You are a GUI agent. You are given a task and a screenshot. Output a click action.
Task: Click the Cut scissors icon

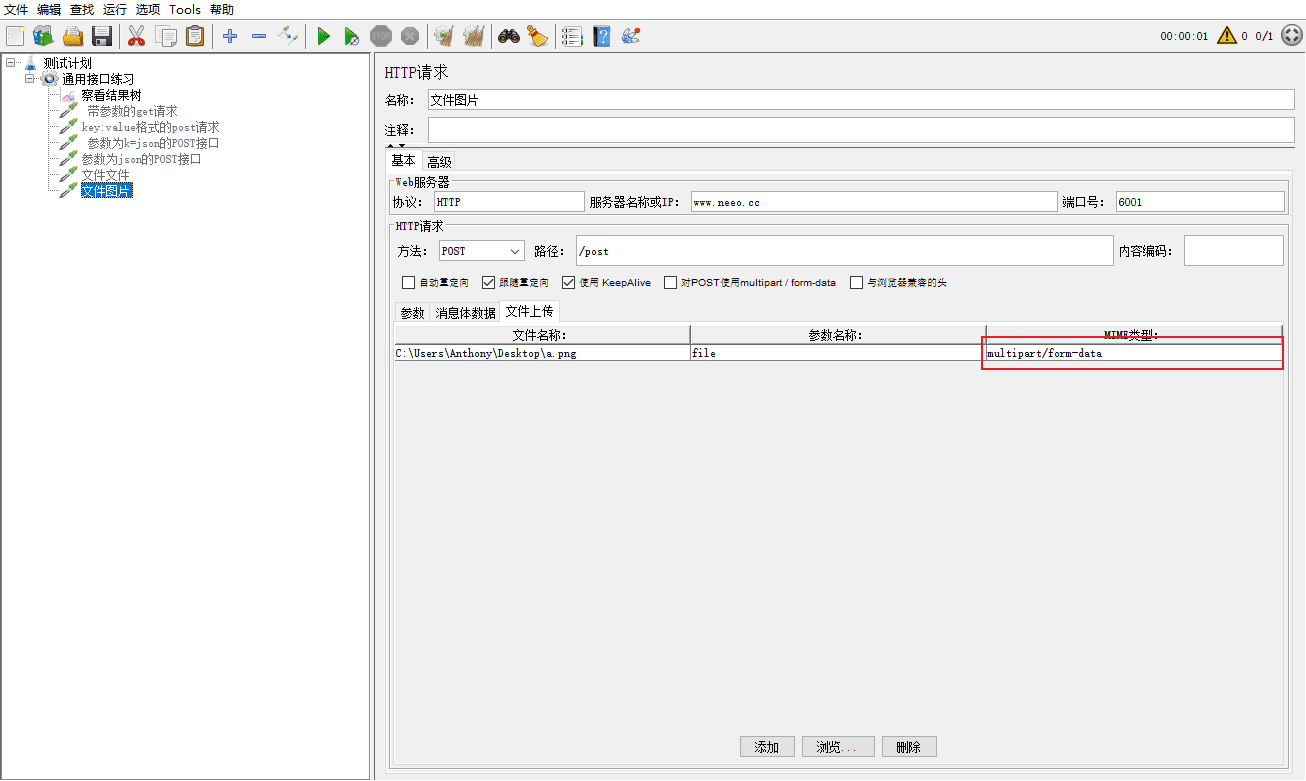point(137,37)
